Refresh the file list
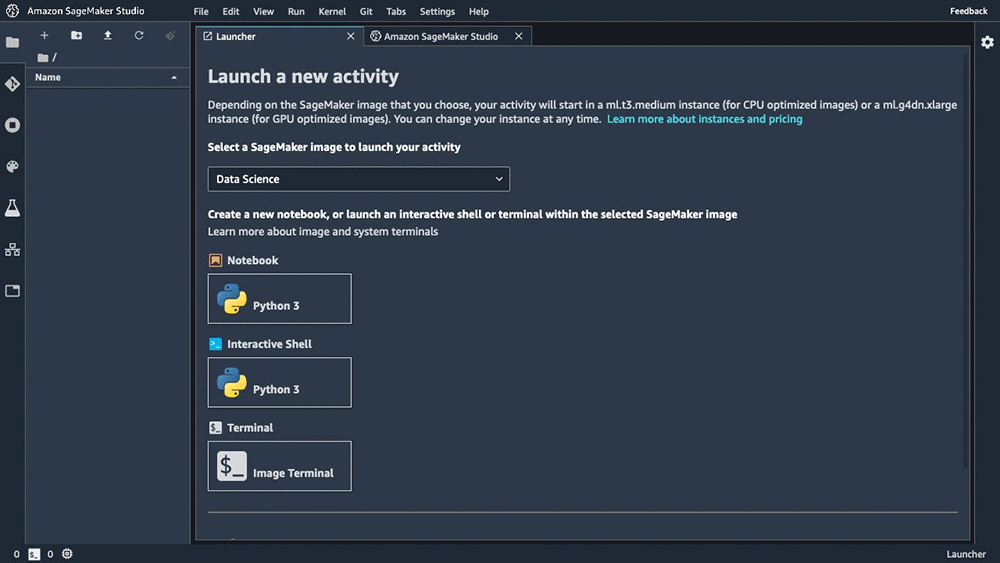This screenshot has width=1000, height=563. 139,35
